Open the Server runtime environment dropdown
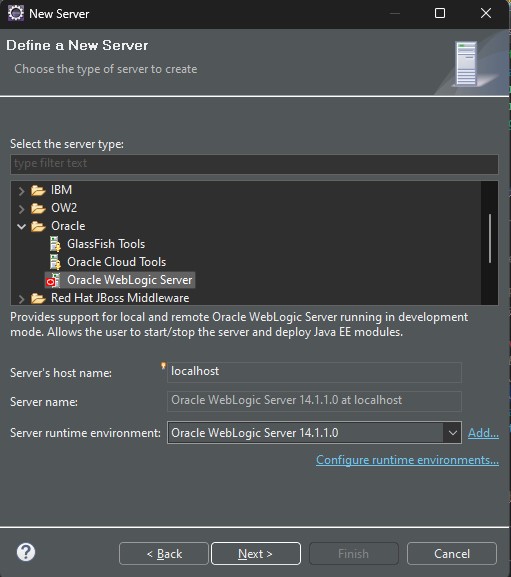The width and height of the screenshot is (511, 577). (453, 433)
